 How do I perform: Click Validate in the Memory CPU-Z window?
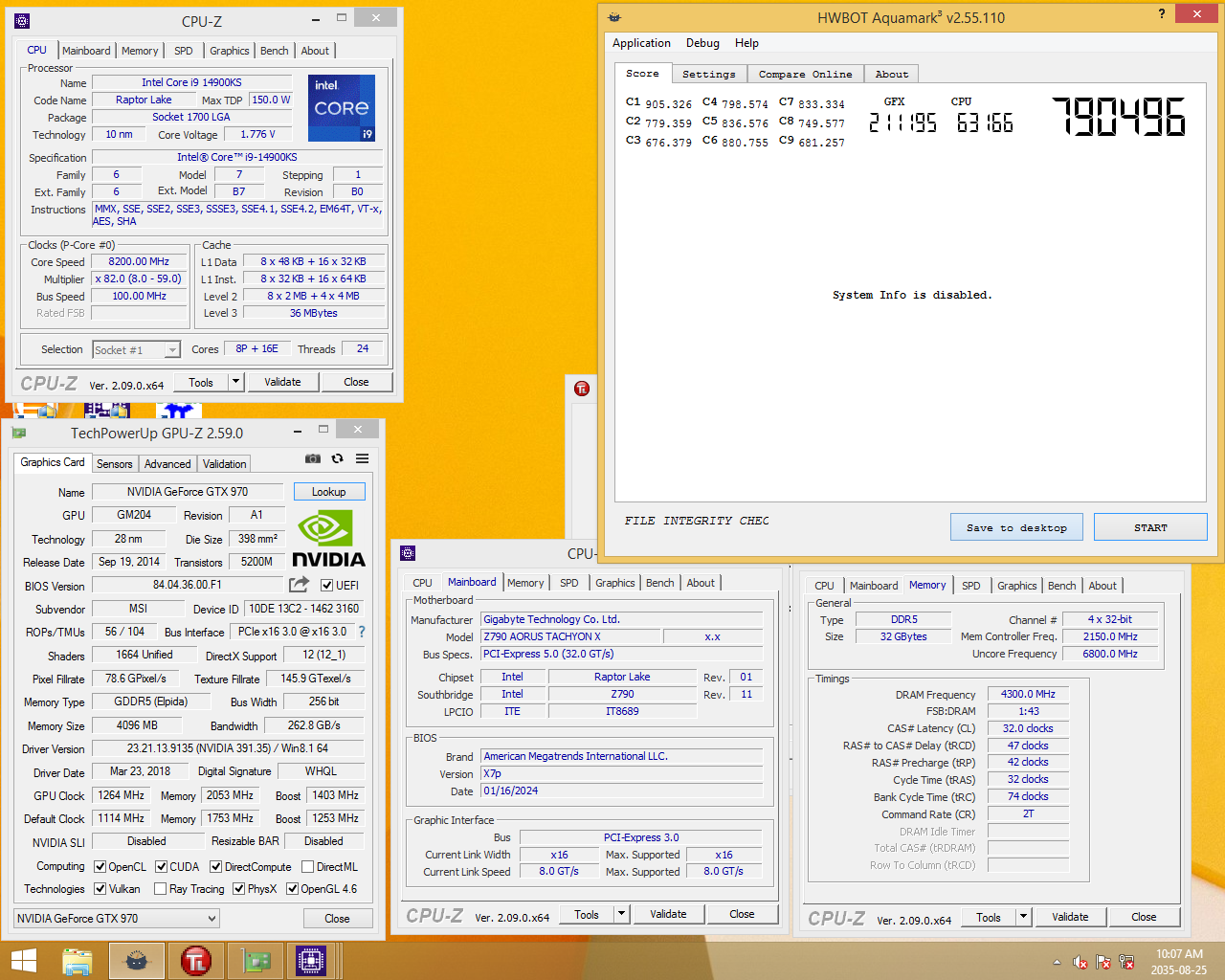[x=1070, y=917]
